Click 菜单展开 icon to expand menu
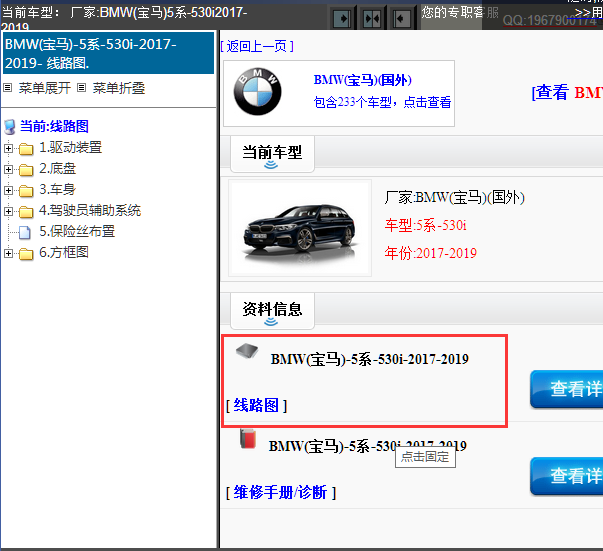The image size is (603, 551). 7,88
